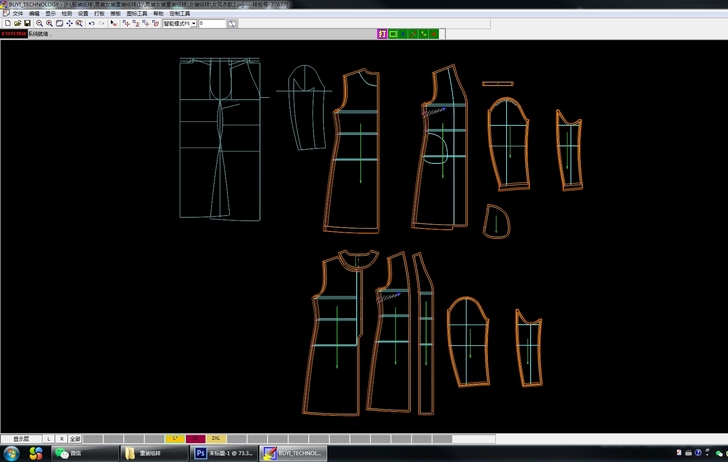Click the colorful pinwheel taskbar icon
Image resolution: width=728 pixels, height=462 pixels.
tap(35, 453)
